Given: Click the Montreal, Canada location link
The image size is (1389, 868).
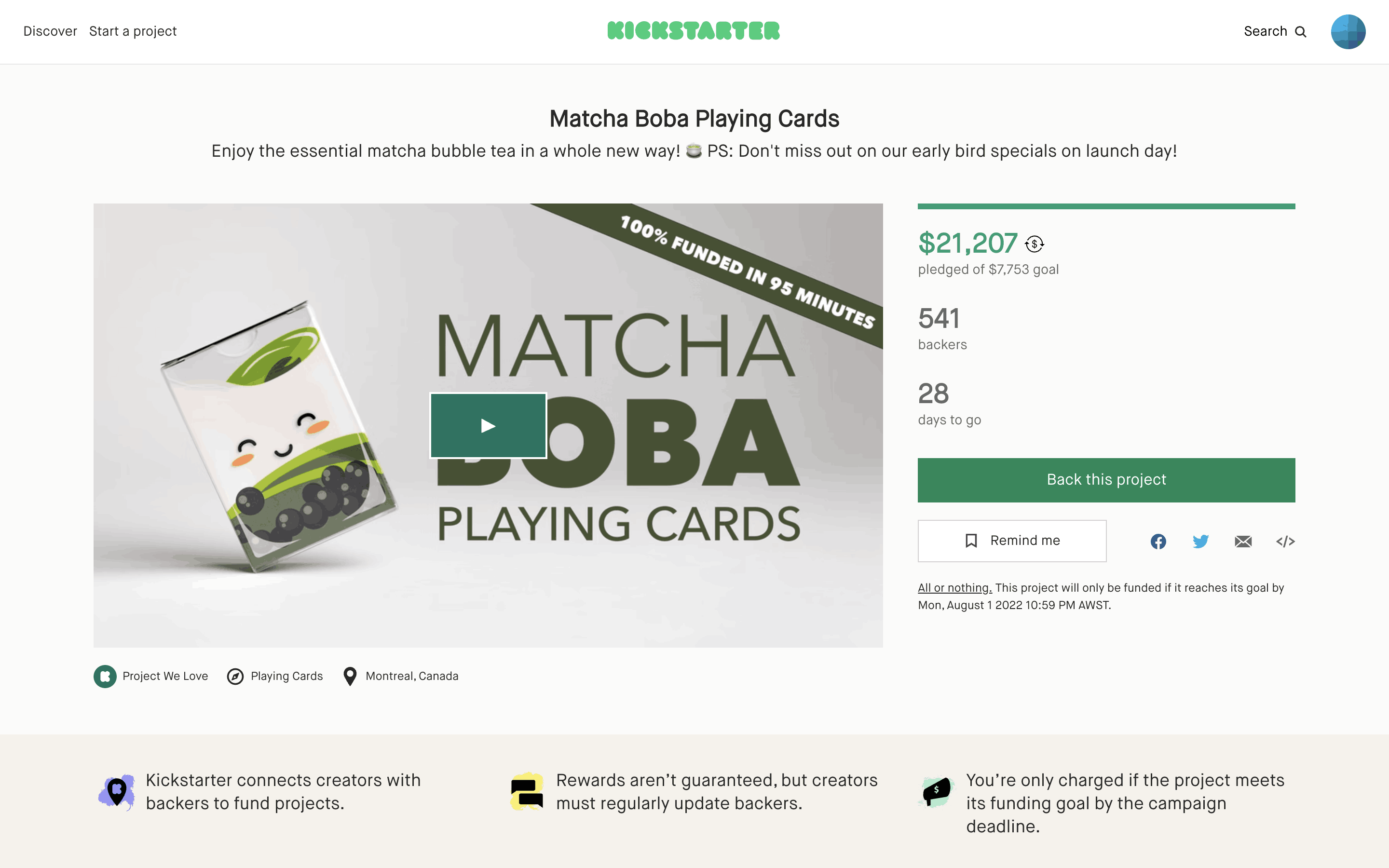Looking at the screenshot, I should (411, 676).
